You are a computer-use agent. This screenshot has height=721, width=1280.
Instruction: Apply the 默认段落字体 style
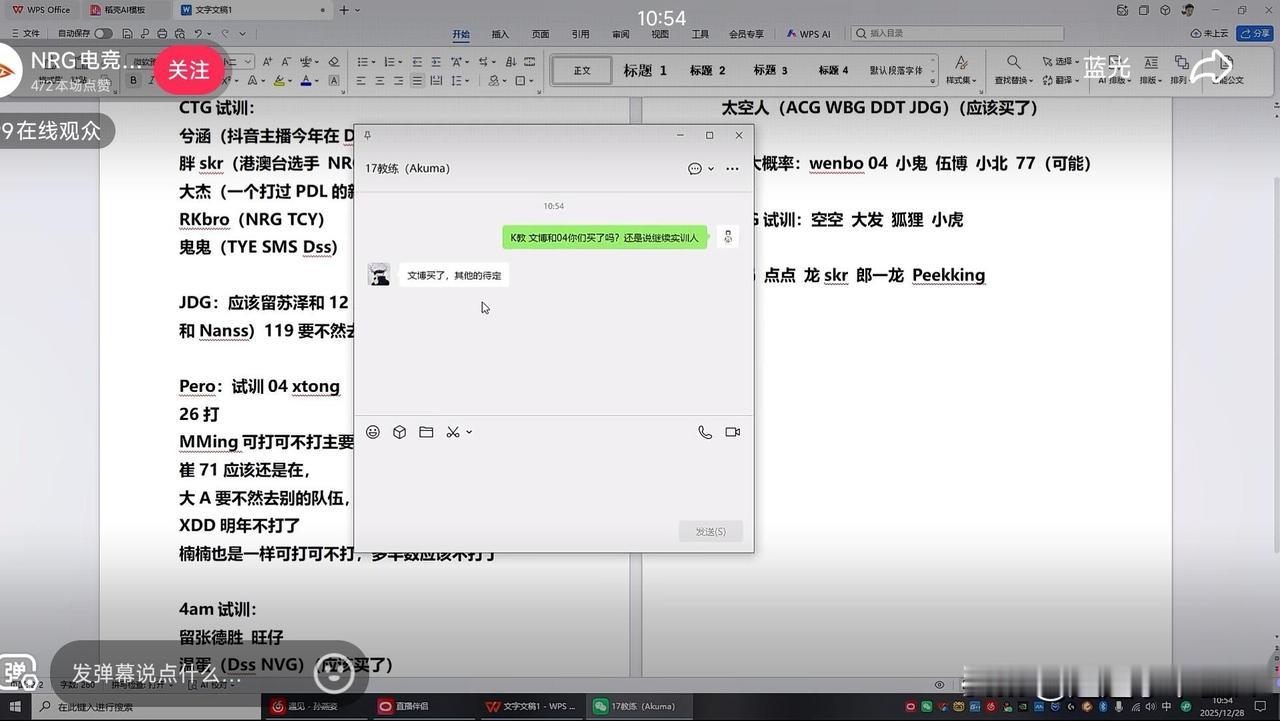pos(896,71)
